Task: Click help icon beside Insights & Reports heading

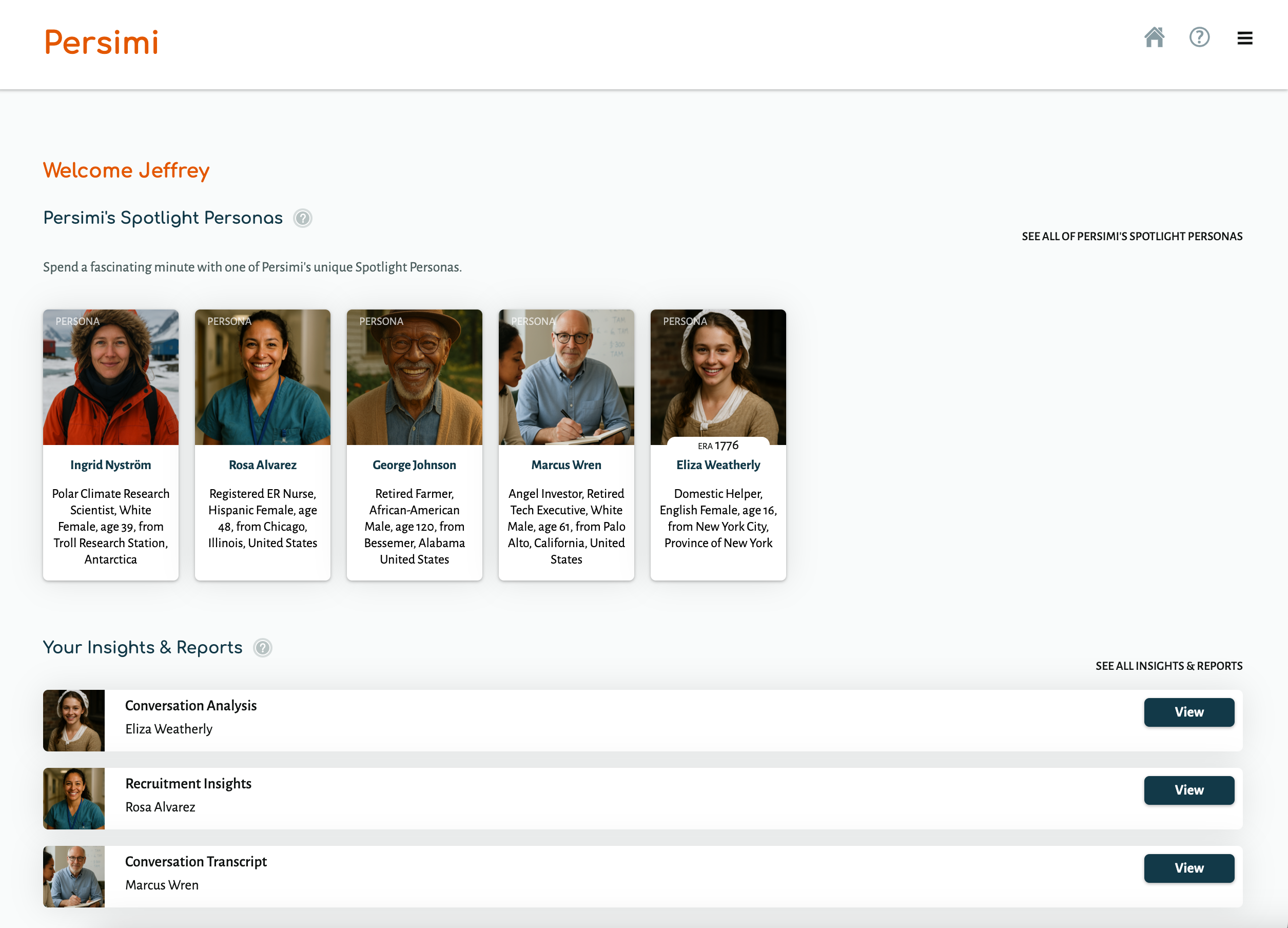Action: click(262, 647)
